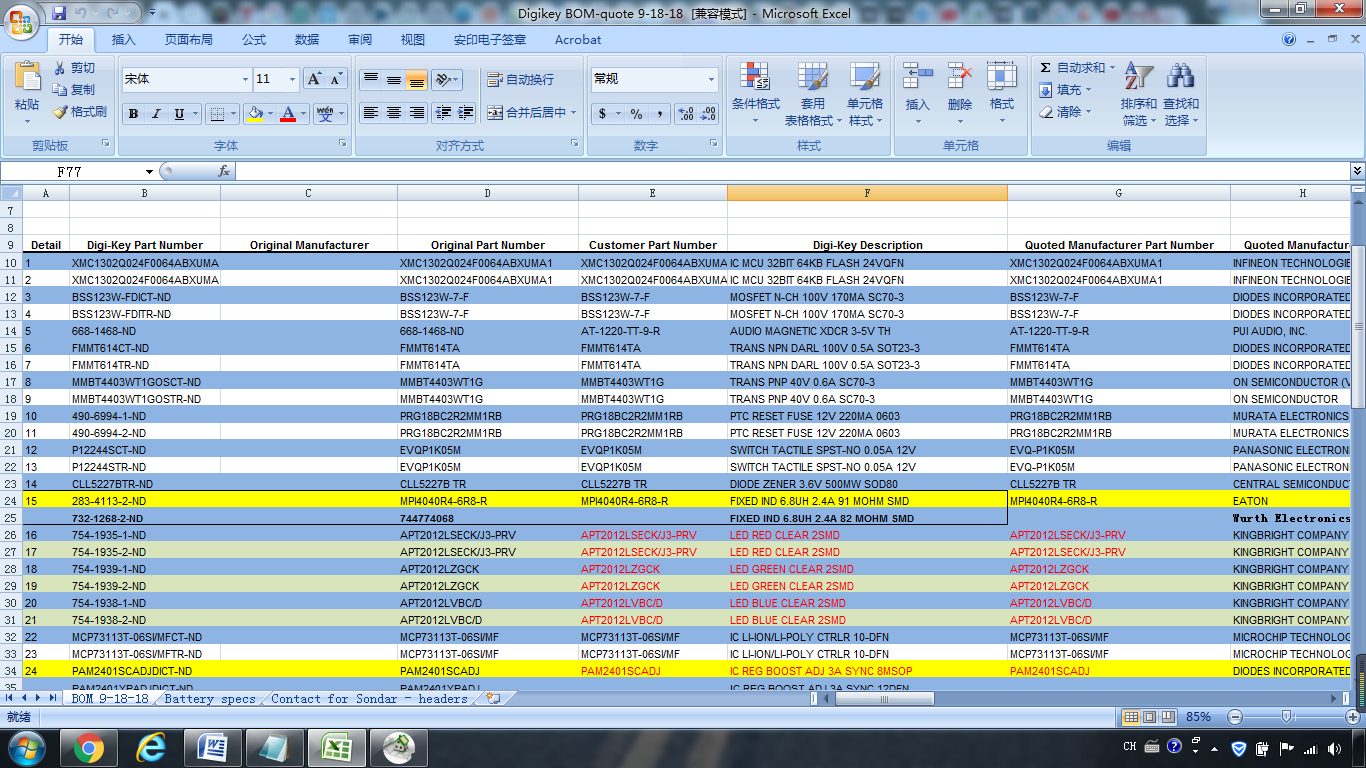The height and width of the screenshot is (768, 1366).
Task: Click the zoom level 85% button
Action: [1198, 717]
